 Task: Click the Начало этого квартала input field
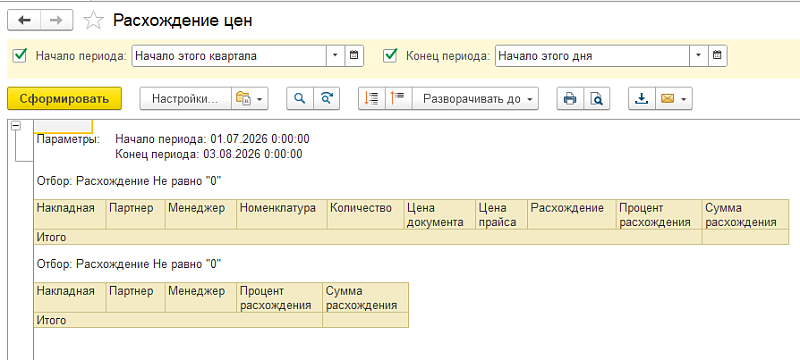(x=229, y=56)
